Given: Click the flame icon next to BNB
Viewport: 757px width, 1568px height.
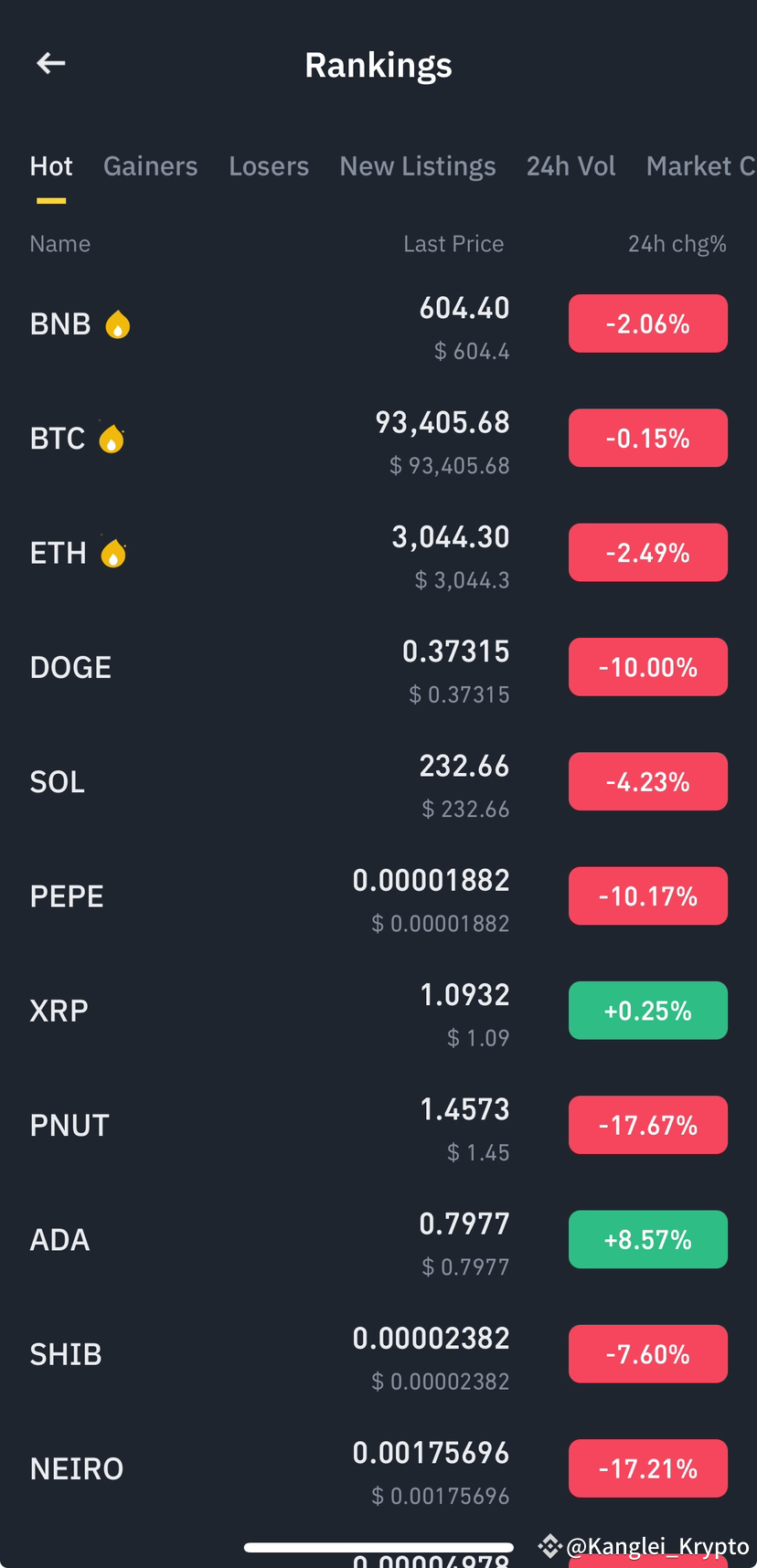Looking at the screenshot, I should pyautogui.click(x=117, y=324).
